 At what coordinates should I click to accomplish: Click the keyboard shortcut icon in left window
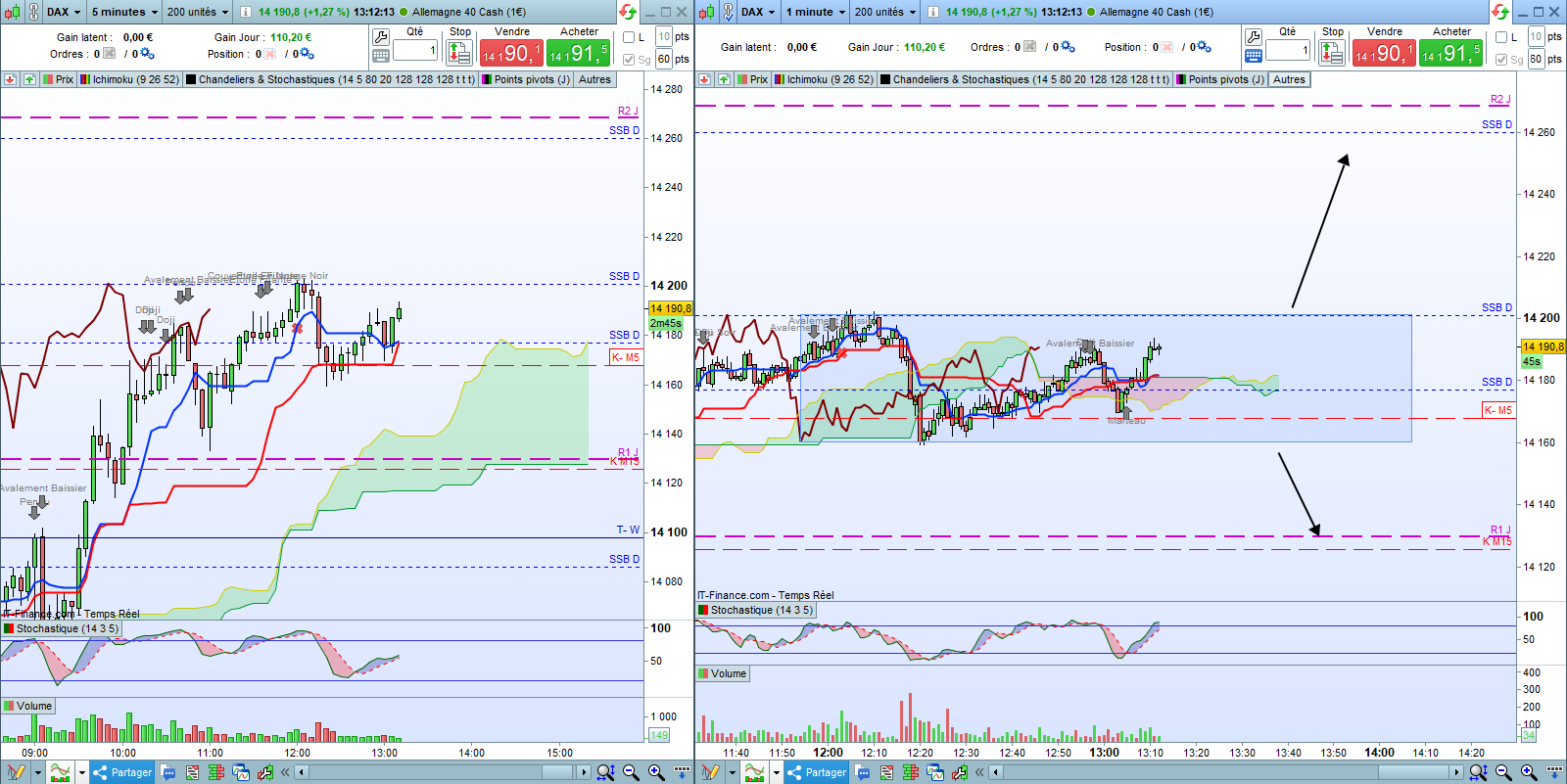pos(381,56)
